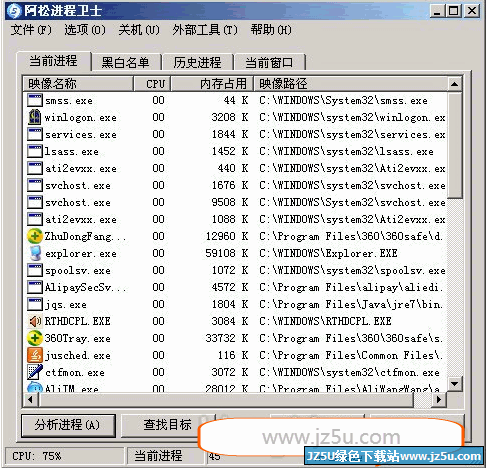Click path C:\WINDOWS\System32\smss.exe
Image resolution: width=487 pixels, height=468 pixels.
pos(343,100)
